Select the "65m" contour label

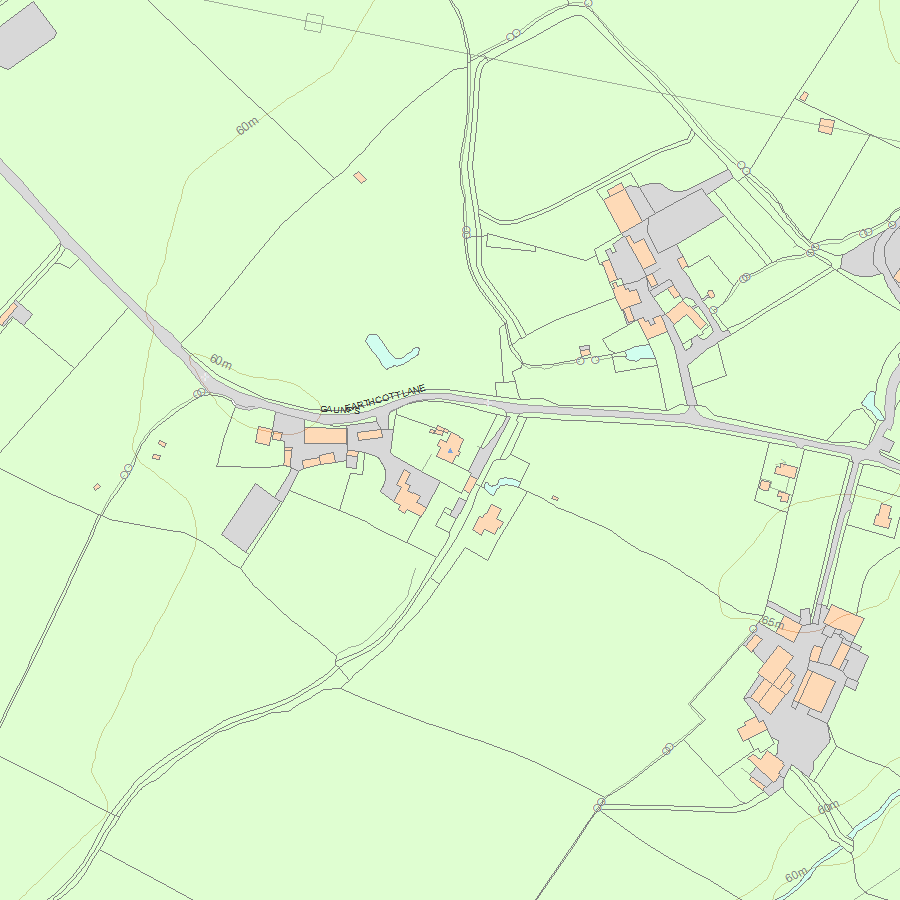click(773, 622)
